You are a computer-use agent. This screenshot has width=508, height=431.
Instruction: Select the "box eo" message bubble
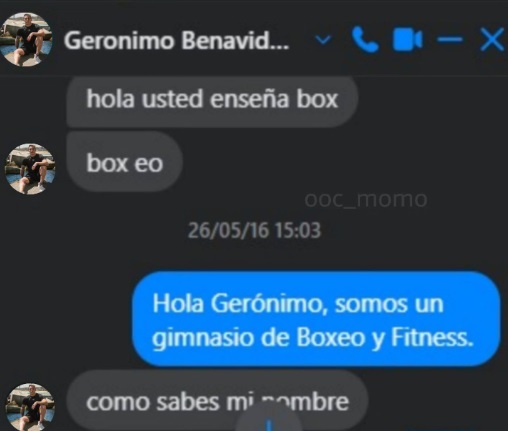click(x=124, y=162)
